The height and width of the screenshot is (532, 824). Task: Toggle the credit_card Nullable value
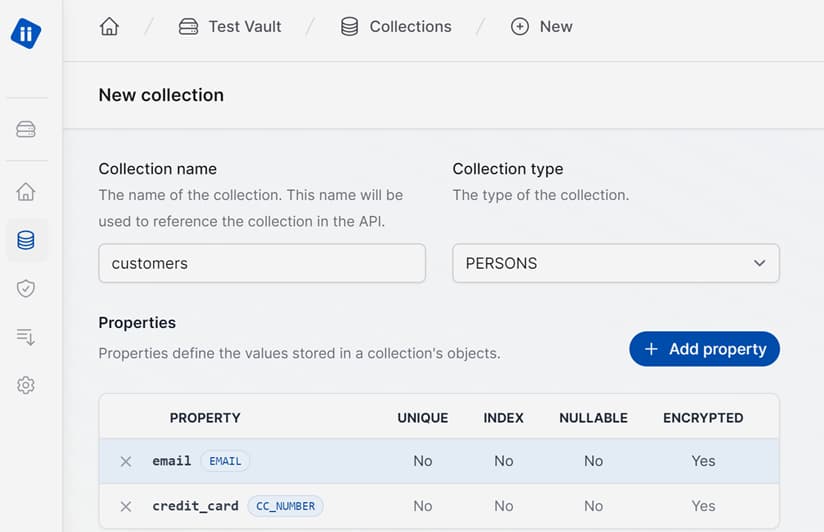pos(593,506)
